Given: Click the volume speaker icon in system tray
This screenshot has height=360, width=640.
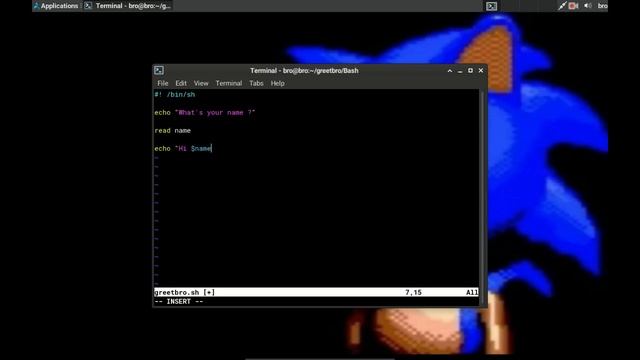Looking at the screenshot, I should point(588,6).
